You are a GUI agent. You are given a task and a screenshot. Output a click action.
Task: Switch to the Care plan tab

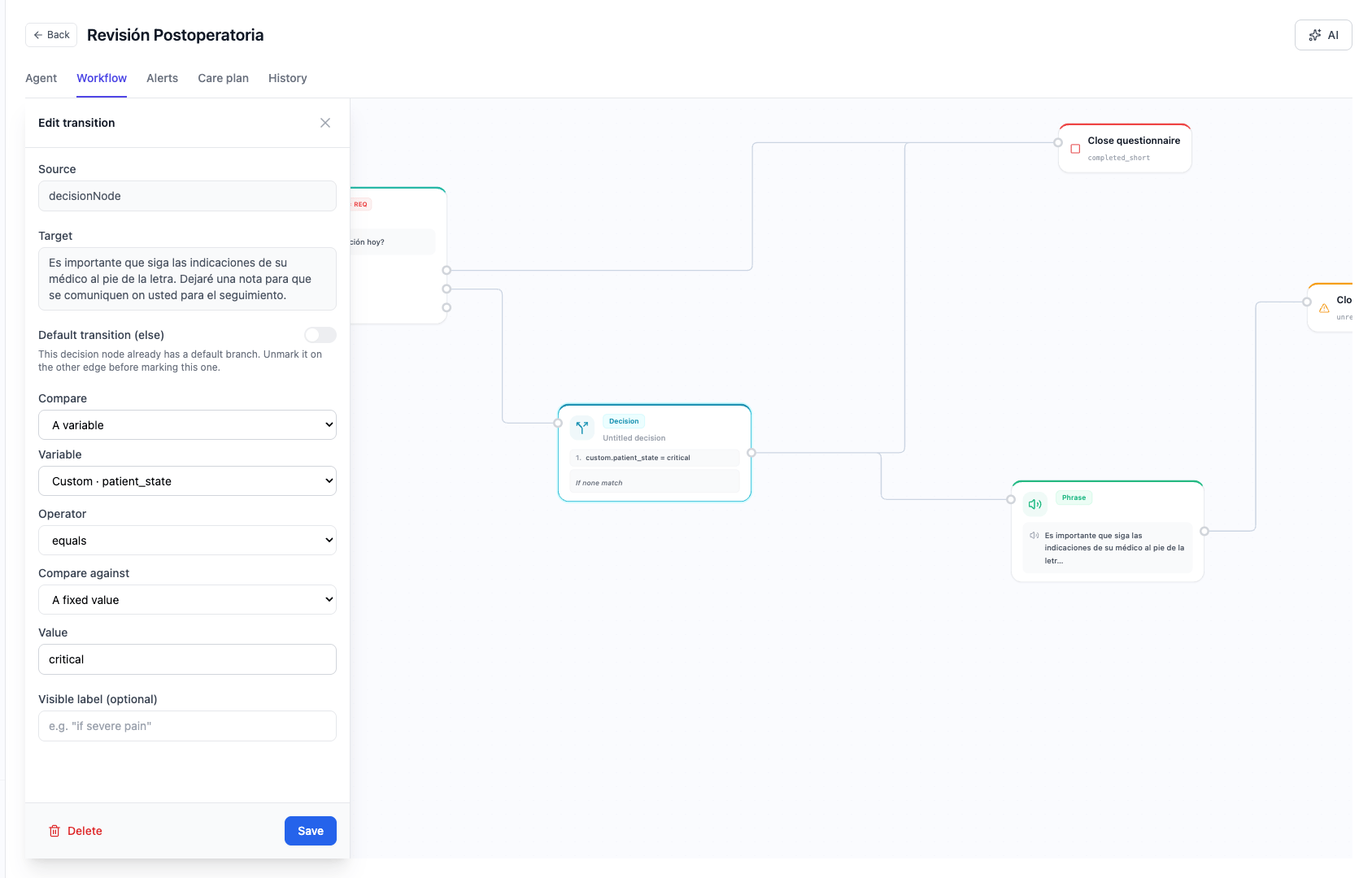coord(223,78)
